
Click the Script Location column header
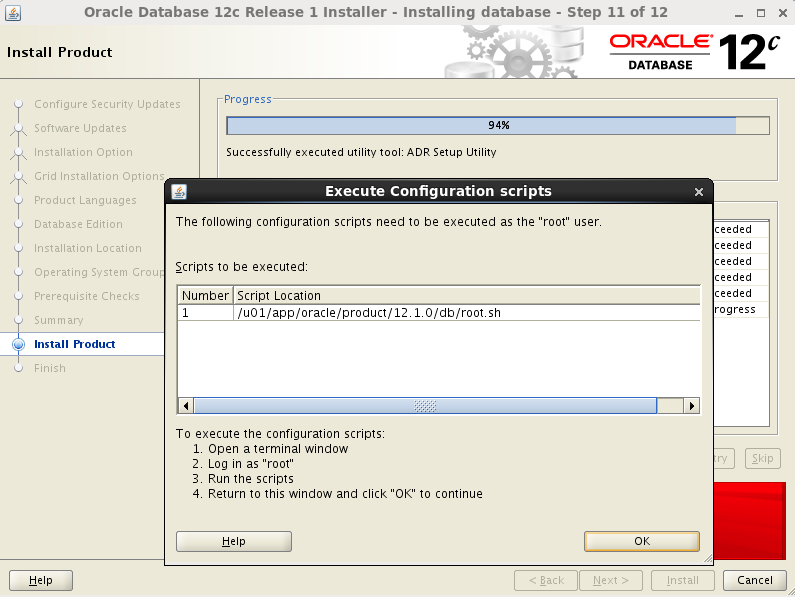[466, 296]
